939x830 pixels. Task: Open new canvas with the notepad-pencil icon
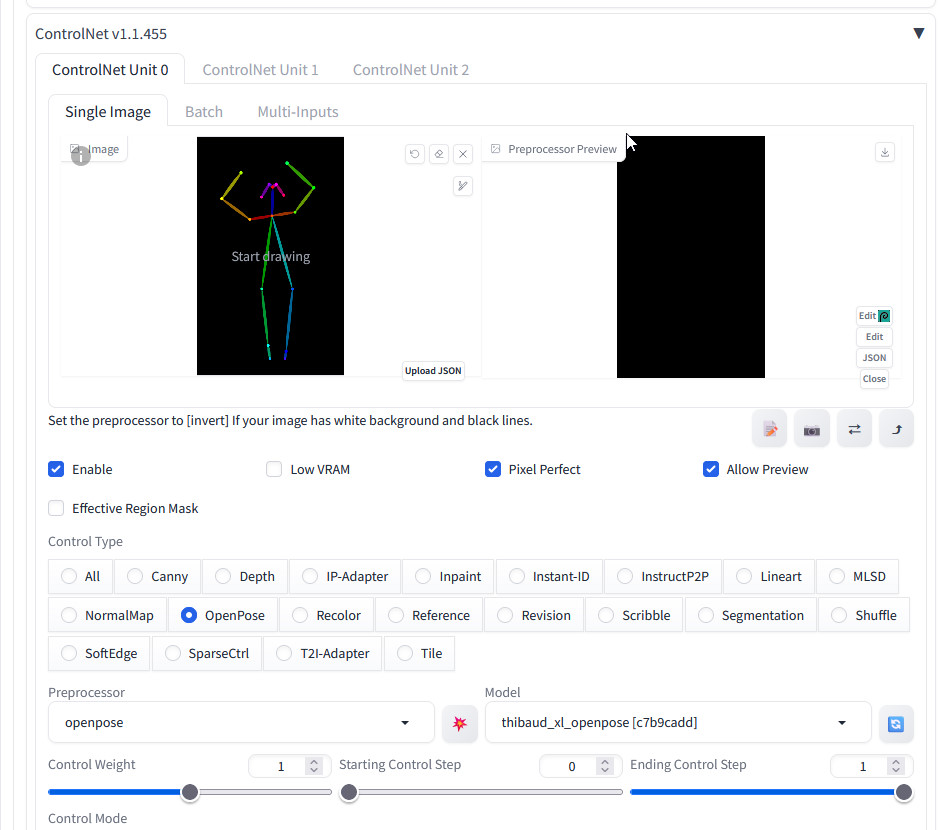[x=770, y=429]
